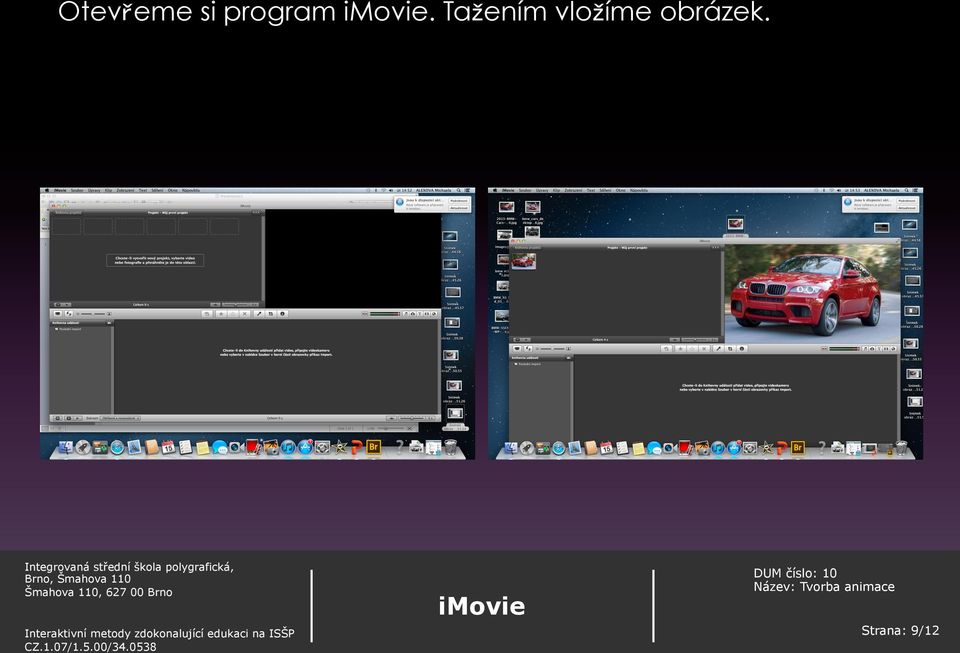Open App Store in the left screenshot's dock
Screen dimensions: 960x653
306,447
